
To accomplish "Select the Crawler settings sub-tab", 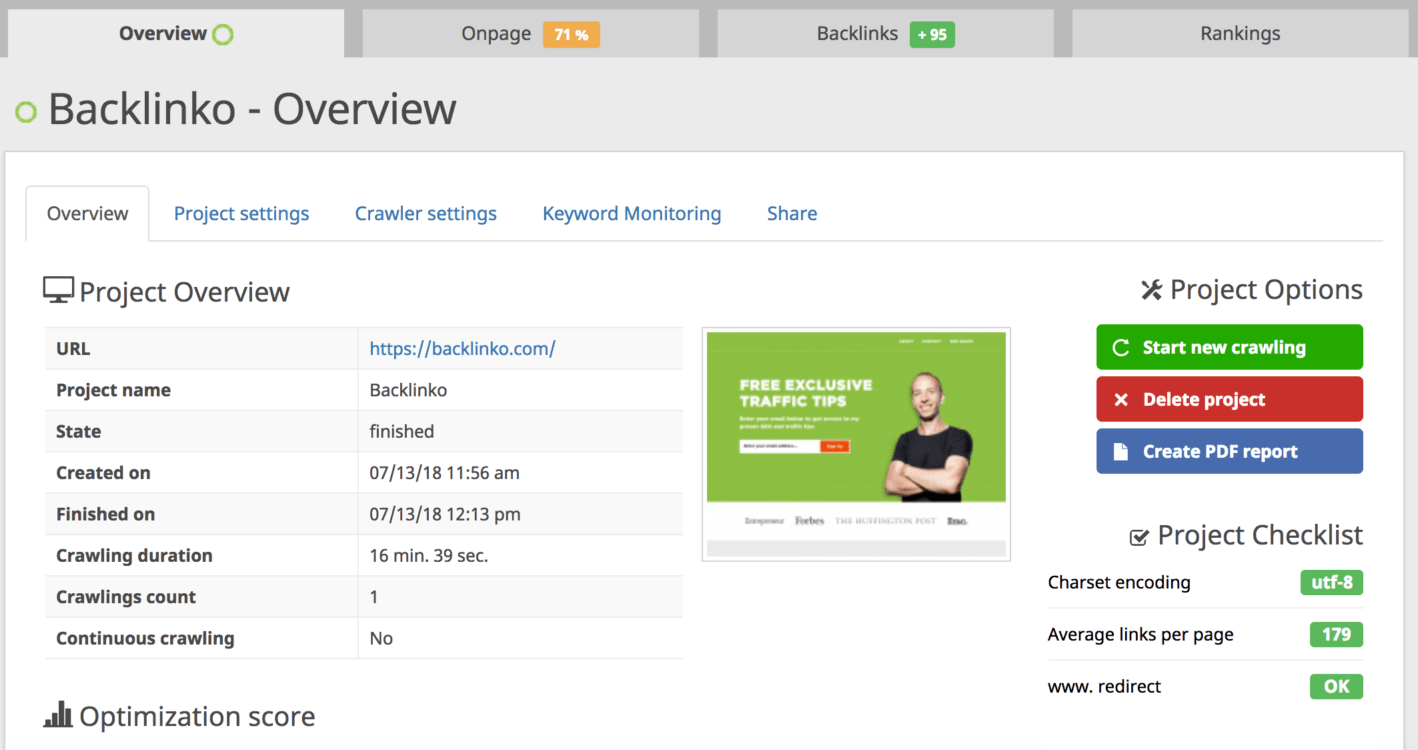I will (x=426, y=214).
